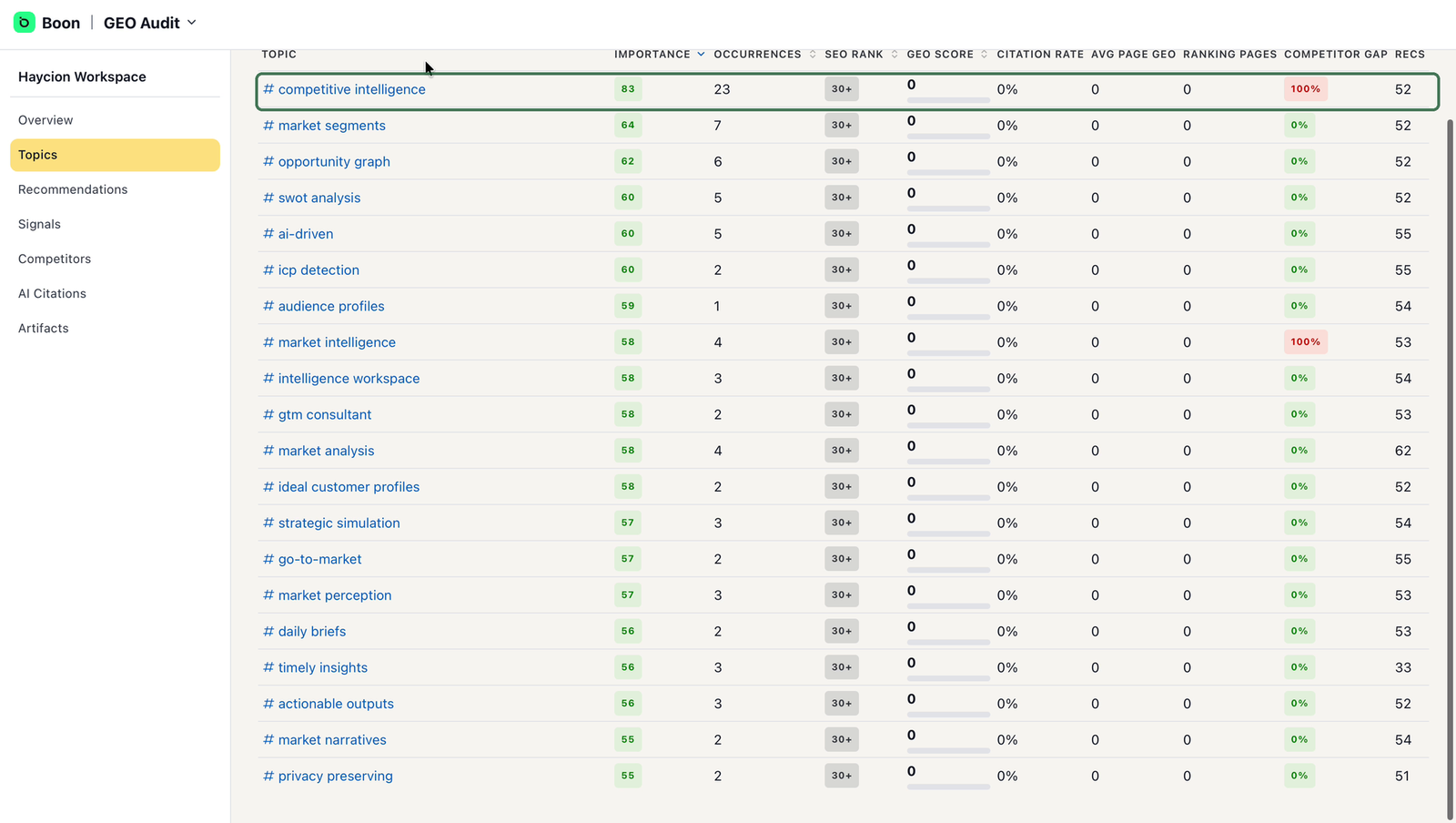
Task: Click the vertical scrollbar of the table
Action: (1450, 469)
